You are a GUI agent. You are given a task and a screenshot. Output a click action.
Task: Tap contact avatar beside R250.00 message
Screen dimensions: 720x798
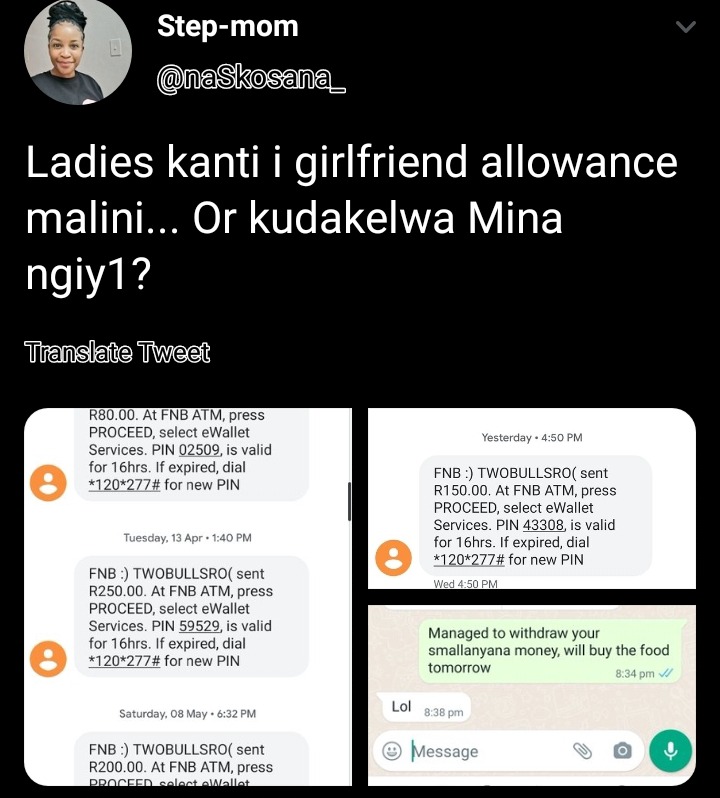tap(48, 659)
